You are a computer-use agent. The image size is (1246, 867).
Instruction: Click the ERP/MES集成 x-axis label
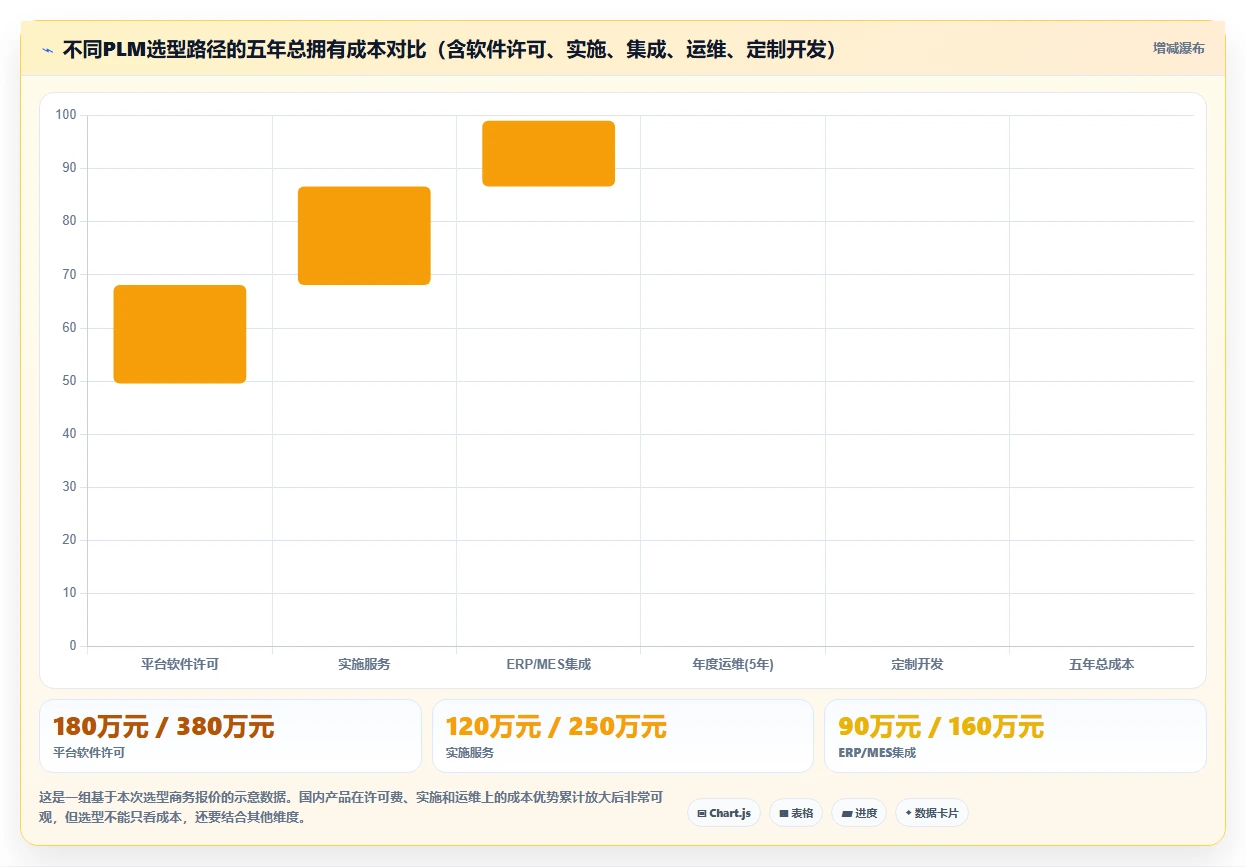tap(548, 664)
